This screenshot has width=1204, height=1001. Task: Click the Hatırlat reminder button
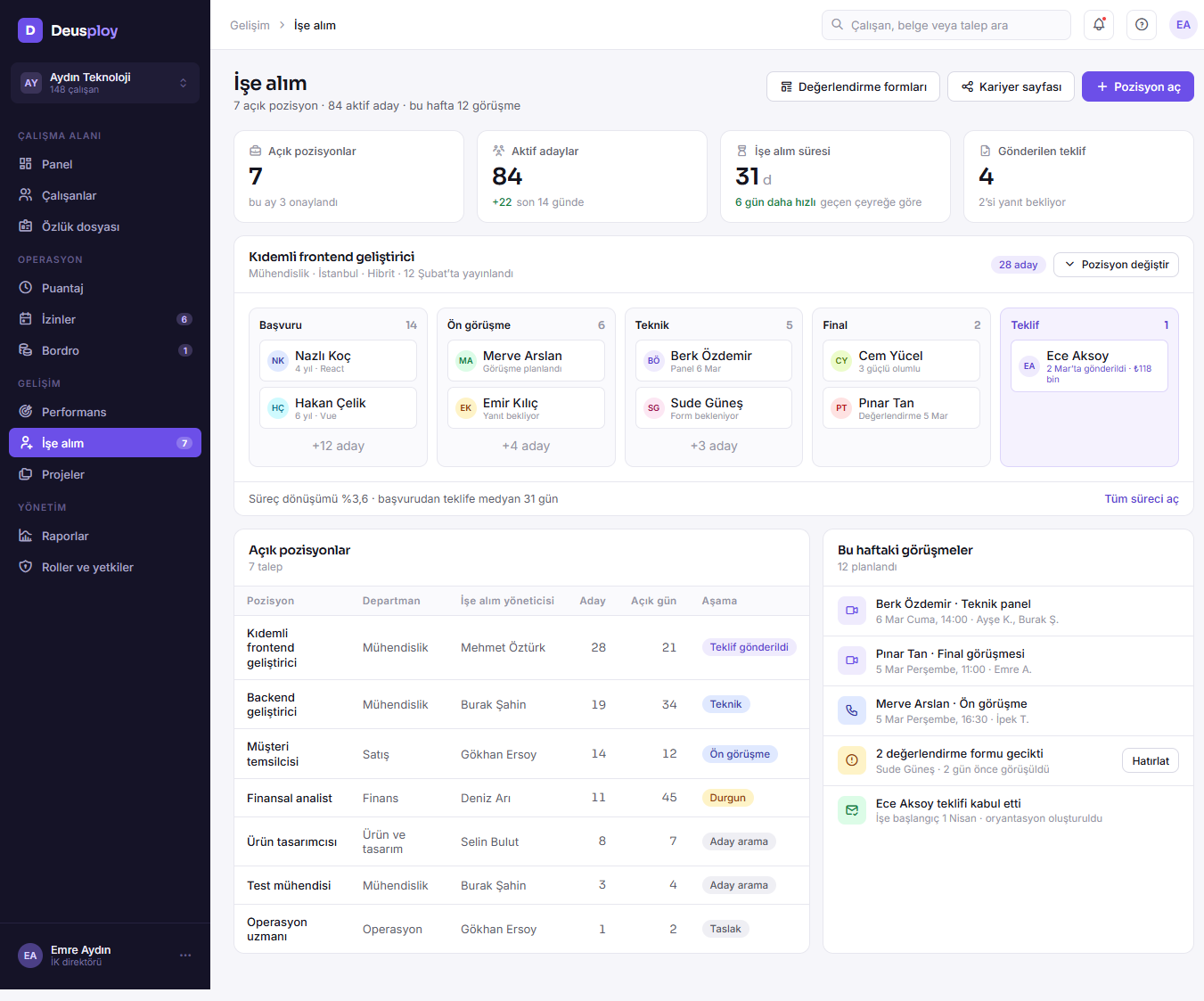pos(1150,760)
